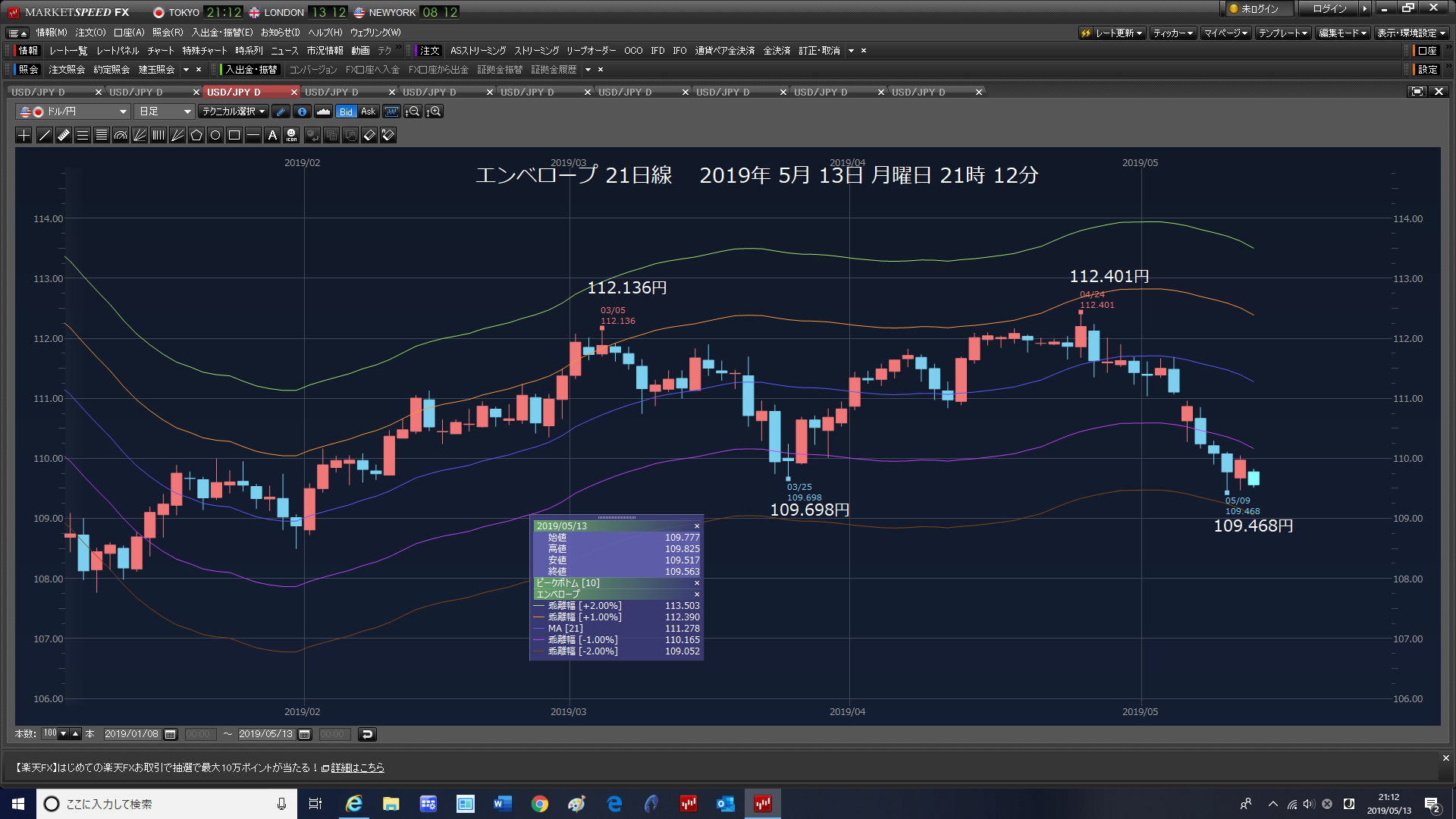1456x819 pixels.
Task: Select the three parallel lines tool
Action: point(83,135)
